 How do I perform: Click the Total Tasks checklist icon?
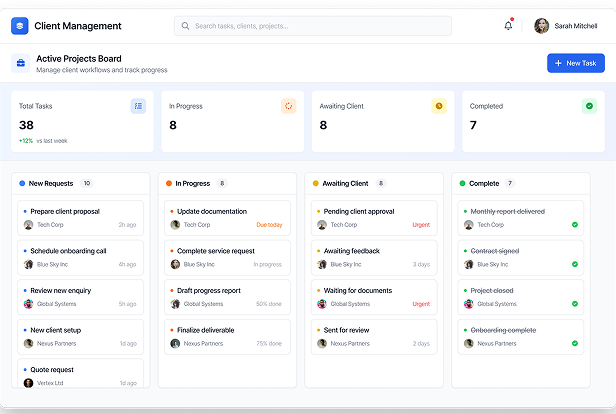138,106
